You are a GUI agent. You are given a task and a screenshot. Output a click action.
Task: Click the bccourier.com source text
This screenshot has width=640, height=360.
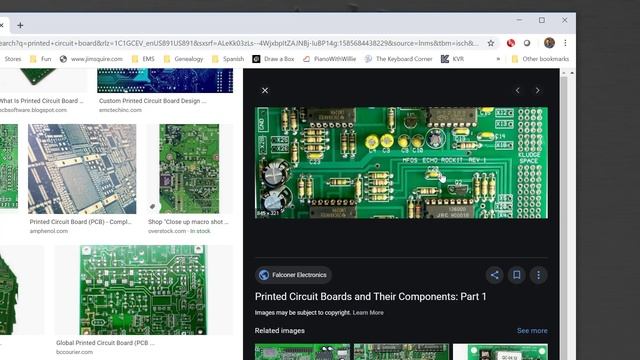74,352
